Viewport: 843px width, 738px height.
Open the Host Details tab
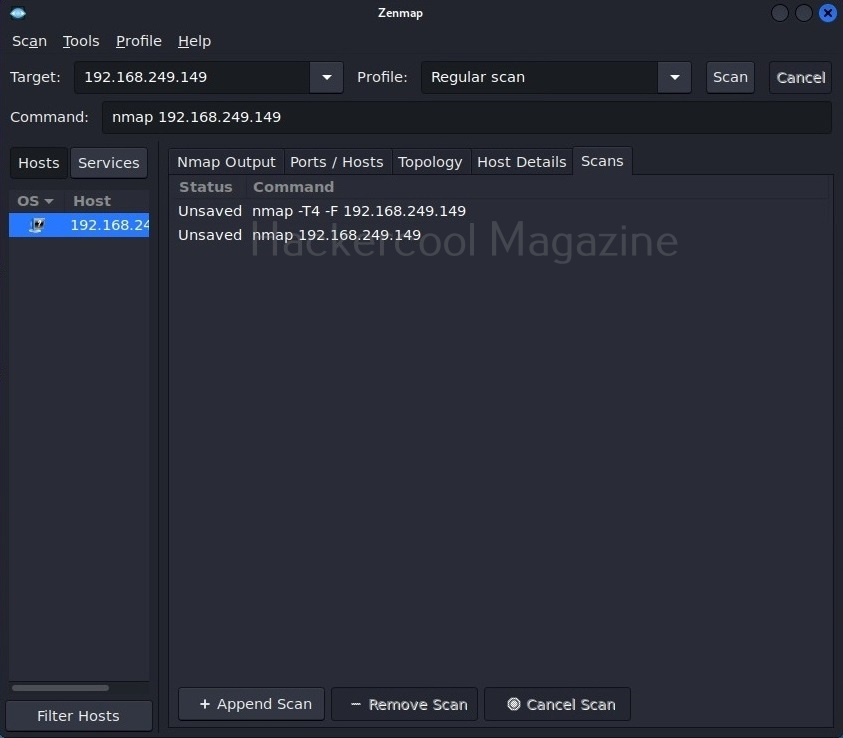tap(521, 162)
